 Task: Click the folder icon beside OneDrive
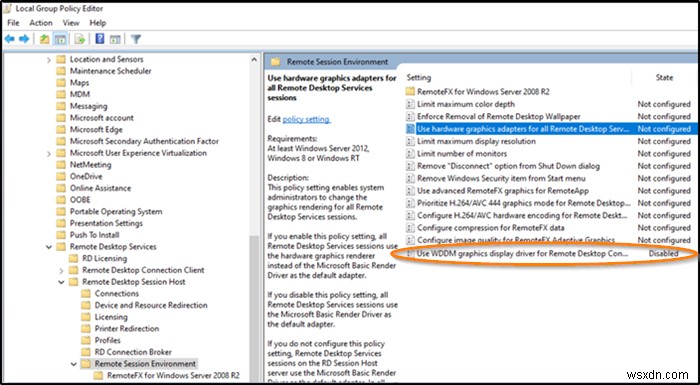pos(61,176)
